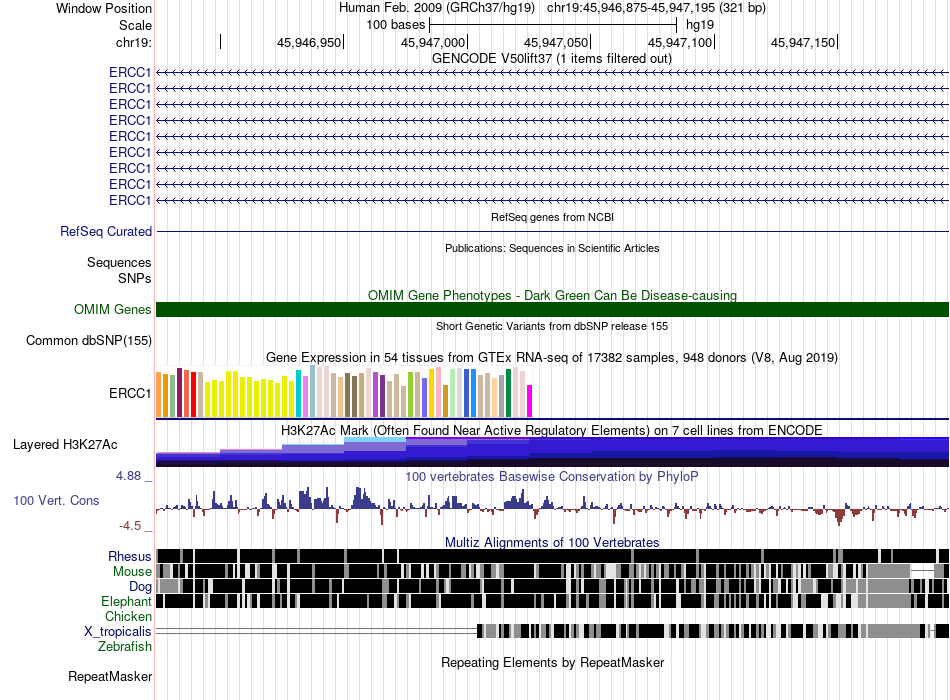This screenshot has width=950, height=700.
Task: Open the GTEx Gene Expression in 54 tissues title
Action: [x=552, y=358]
